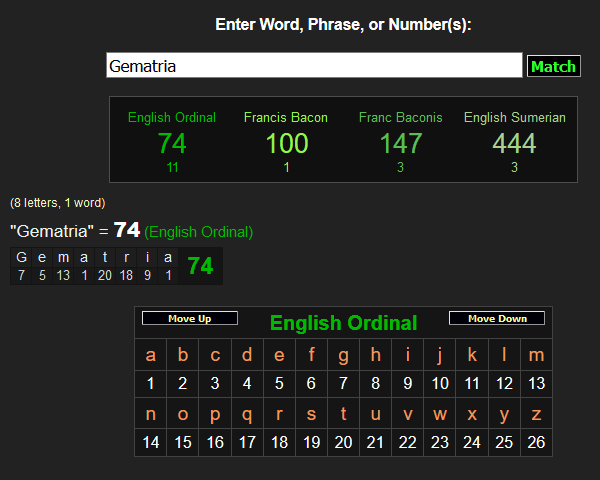Click letter n in the cipher chart

pos(150,414)
